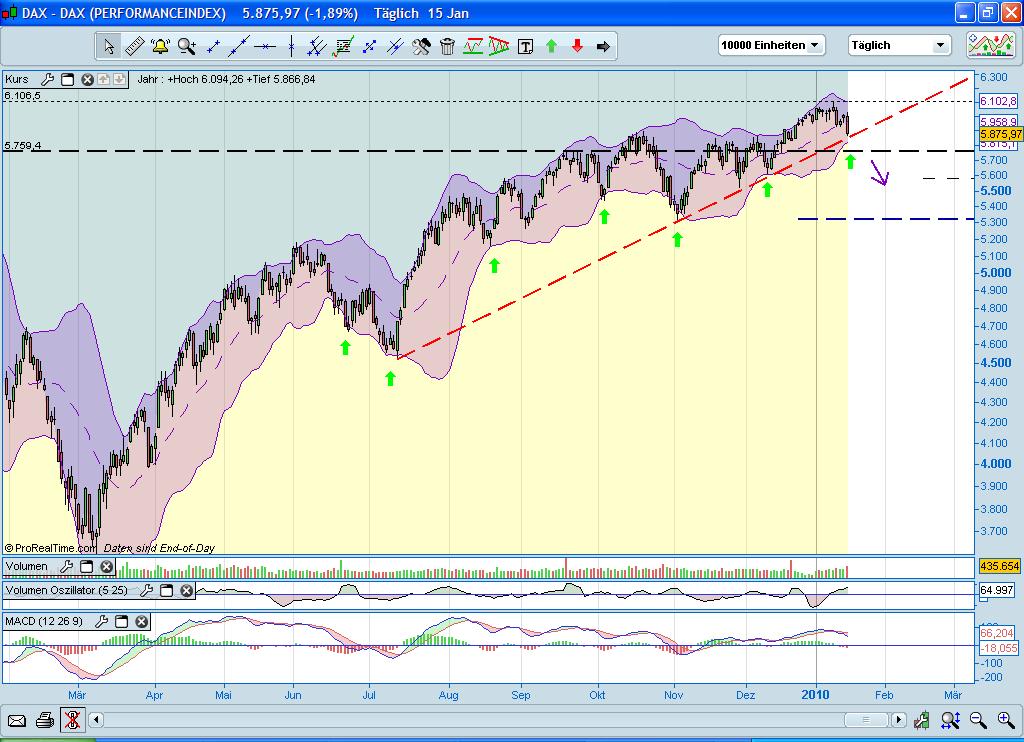
Task: Select the crossed parallel lines tool
Action: [395, 46]
